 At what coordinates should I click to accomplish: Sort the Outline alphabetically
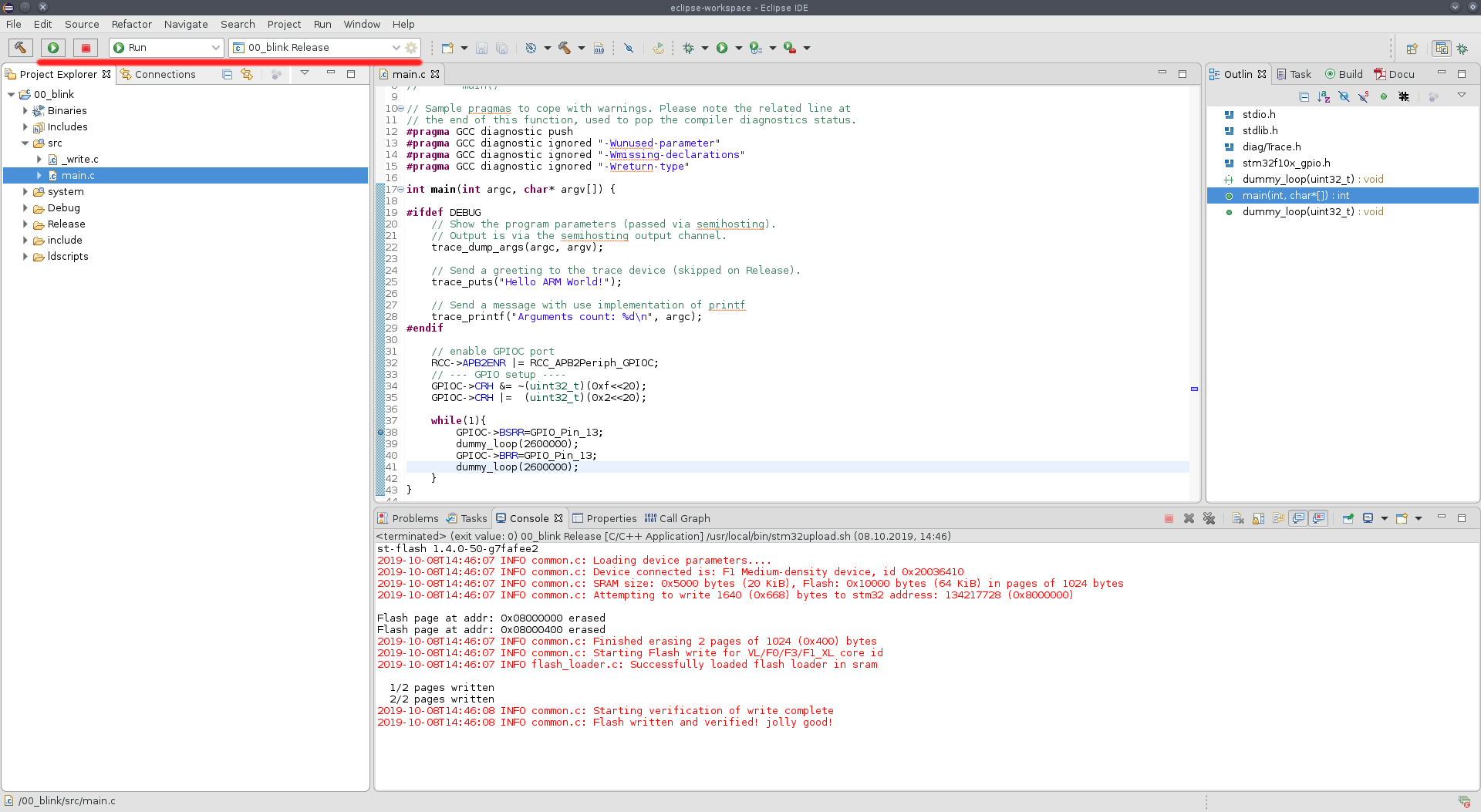1324,96
